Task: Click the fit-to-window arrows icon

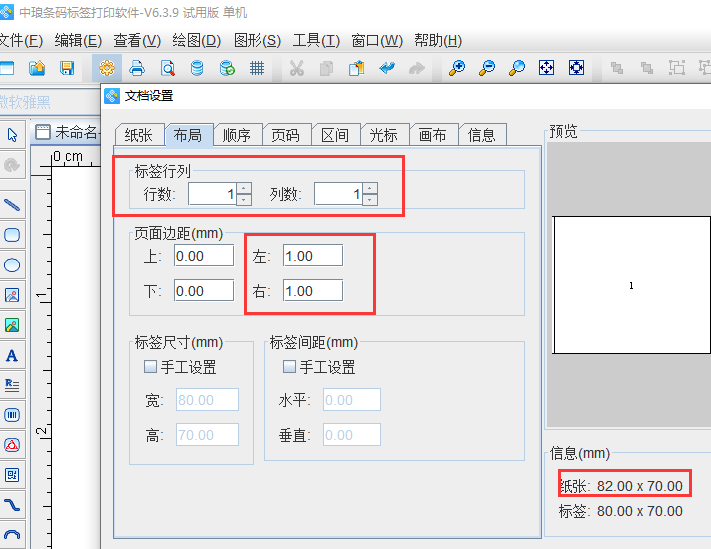Action: (x=546, y=68)
